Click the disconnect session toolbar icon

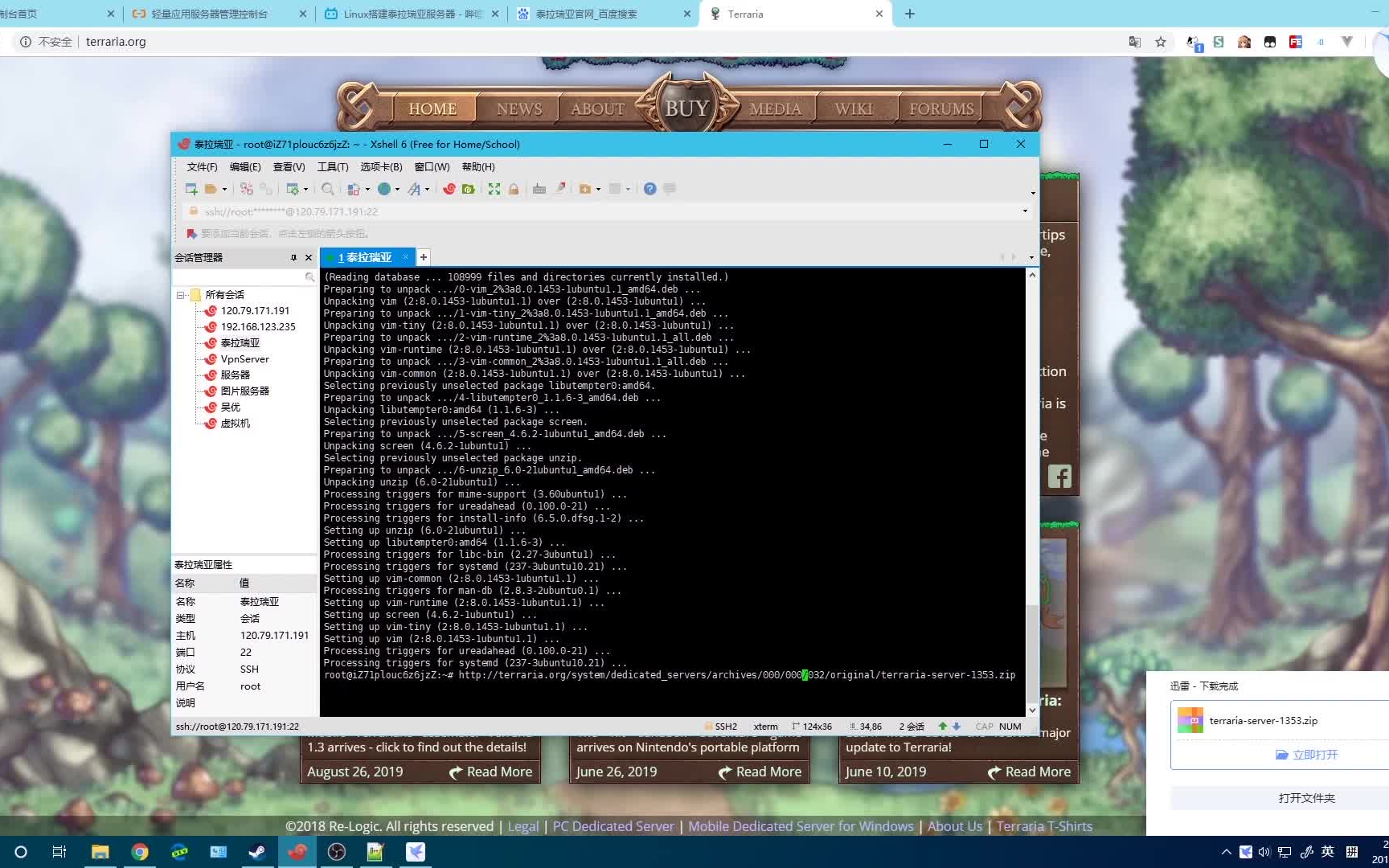coord(247,189)
